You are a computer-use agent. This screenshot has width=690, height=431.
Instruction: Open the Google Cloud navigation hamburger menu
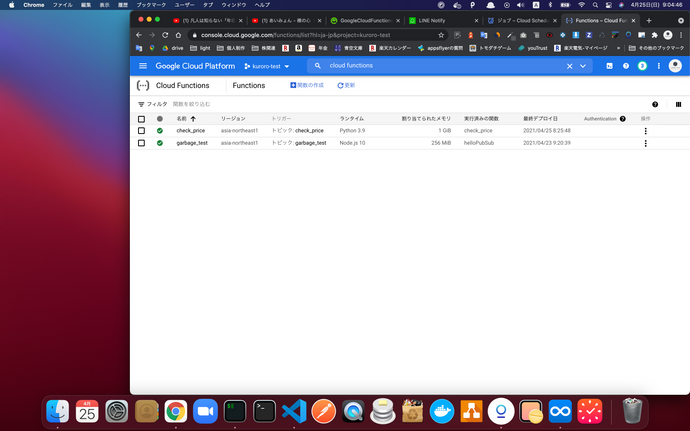pos(141,66)
